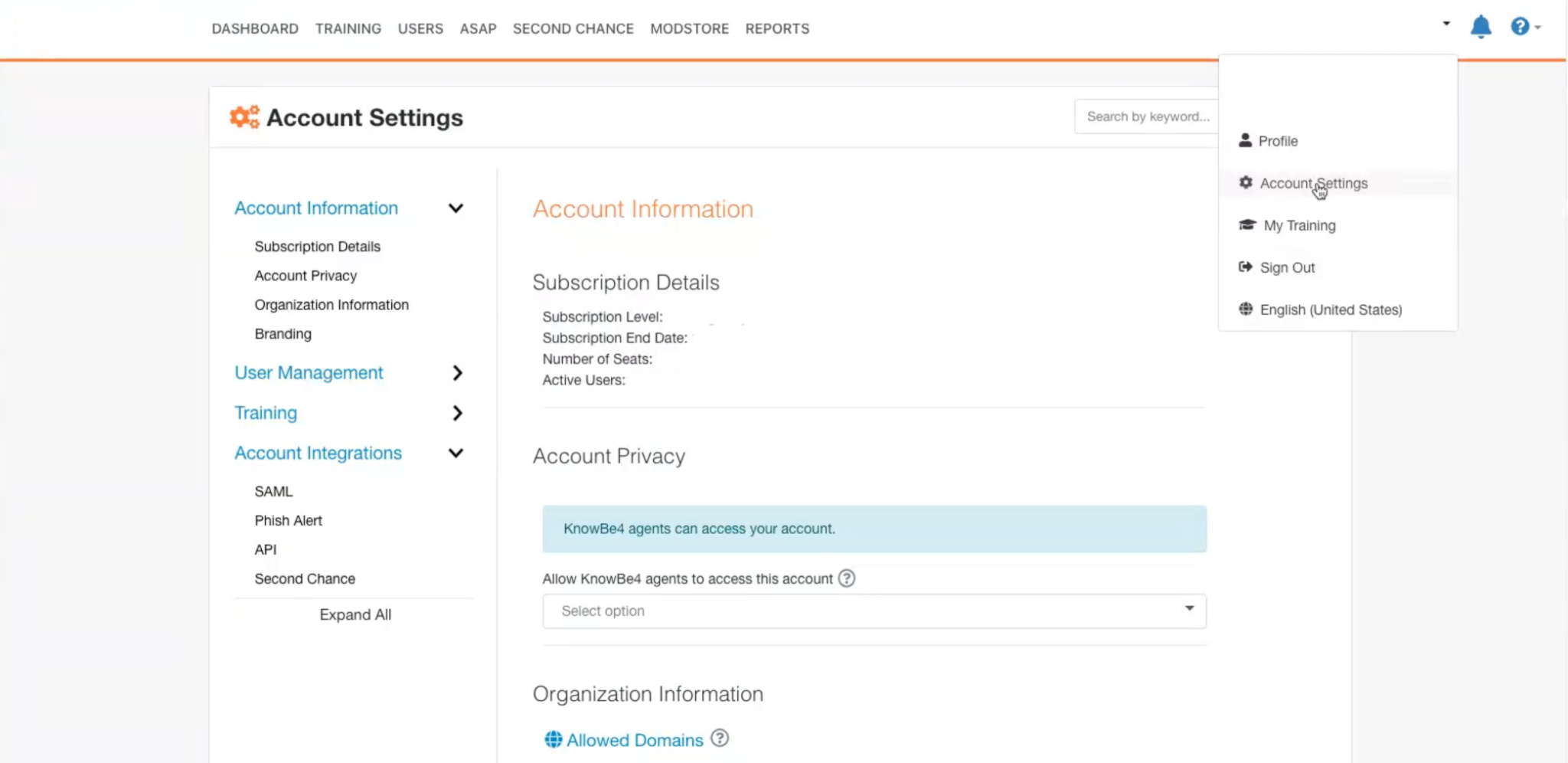Screen dimensions: 1568x763
Task: Click Account Integrations sidebar heading
Action: click(318, 453)
